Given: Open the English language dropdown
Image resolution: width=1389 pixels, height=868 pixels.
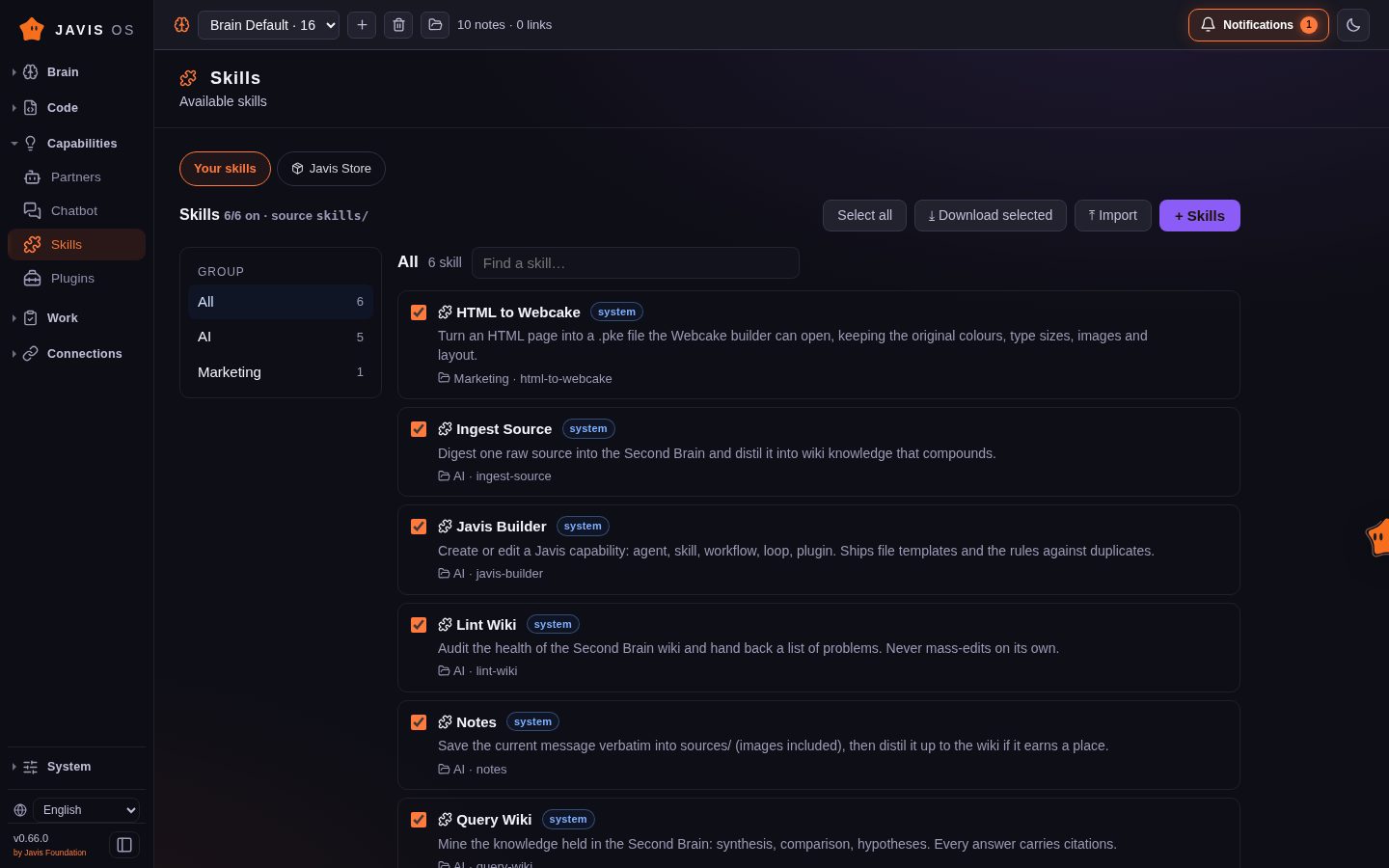Looking at the screenshot, I should coord(87,810).
